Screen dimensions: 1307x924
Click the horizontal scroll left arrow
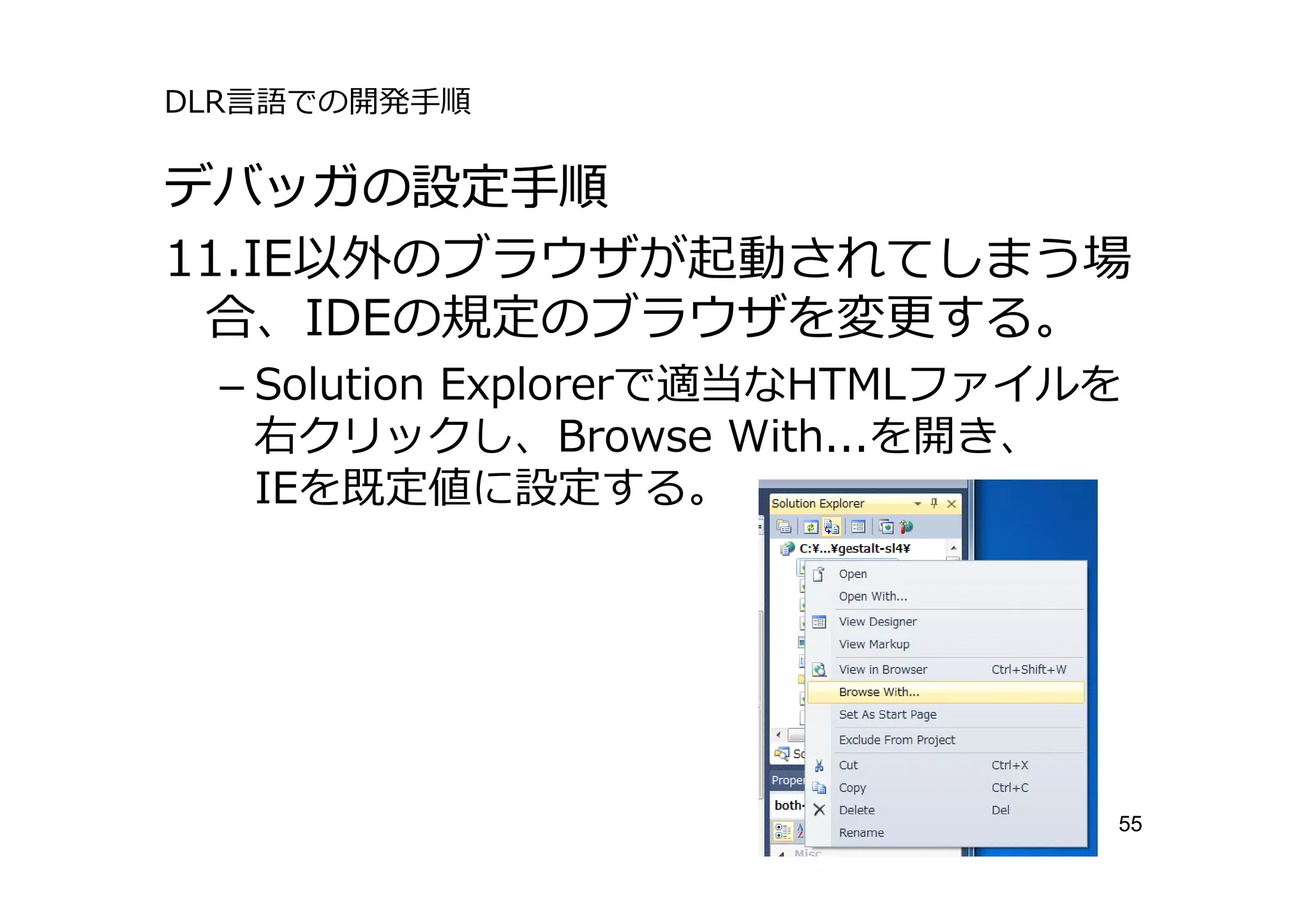click(x=779, y=735)
